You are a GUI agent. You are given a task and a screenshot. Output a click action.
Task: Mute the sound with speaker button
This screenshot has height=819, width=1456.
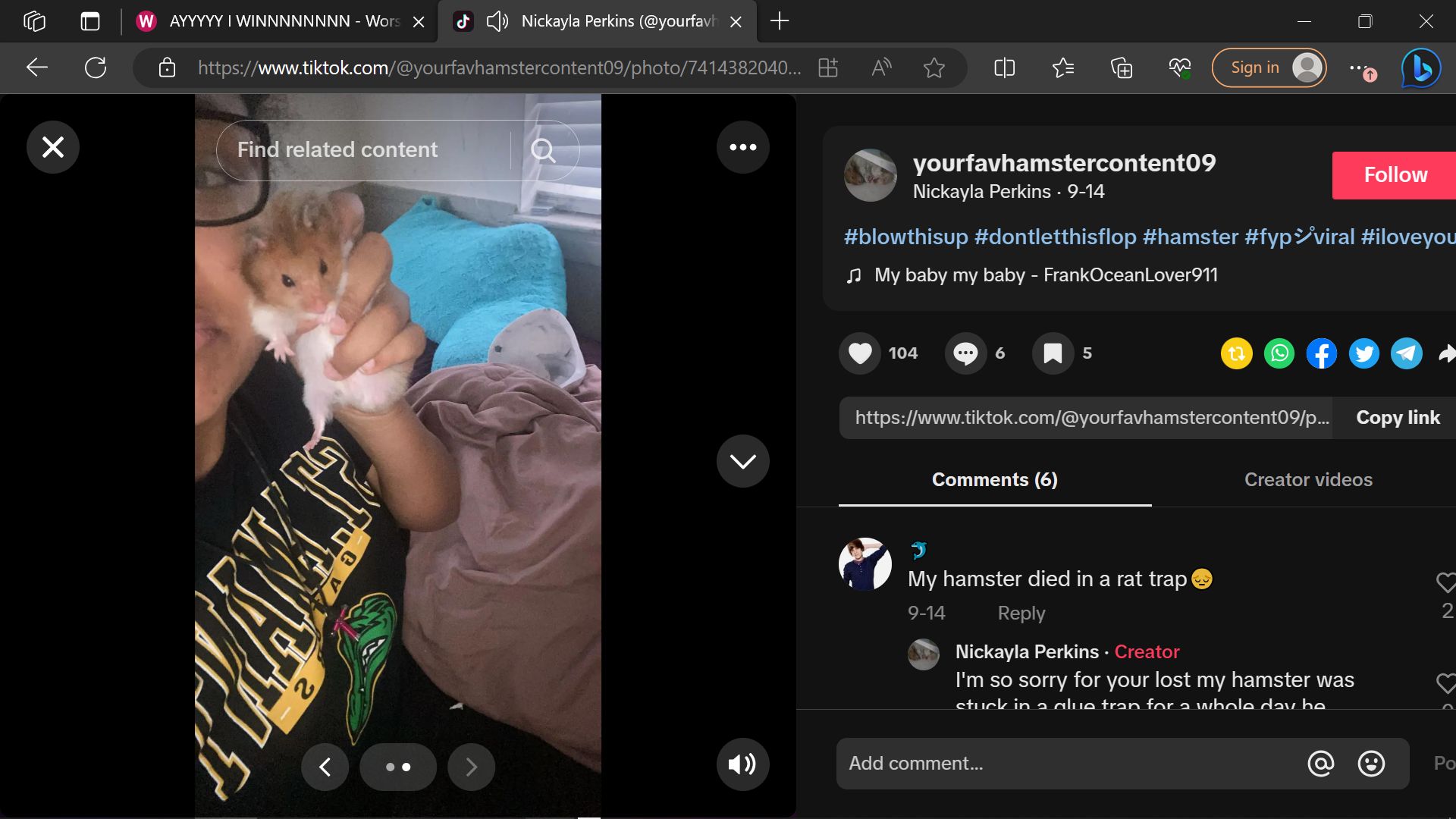[742, 764]
